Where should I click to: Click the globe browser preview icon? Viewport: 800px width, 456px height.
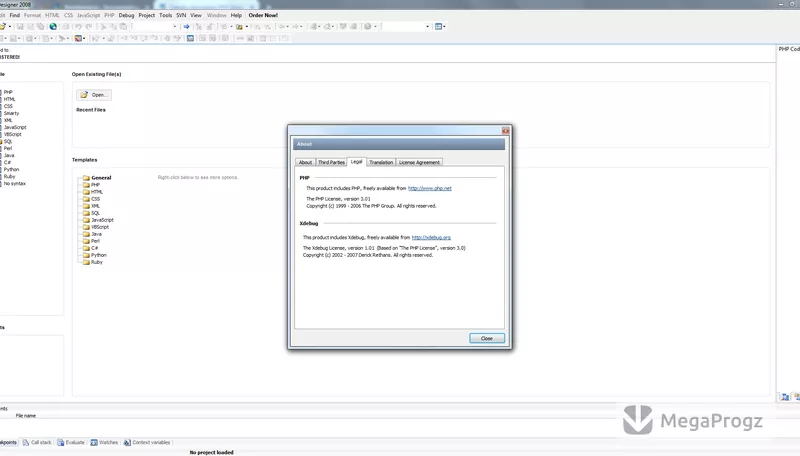[x=53, y=27]
